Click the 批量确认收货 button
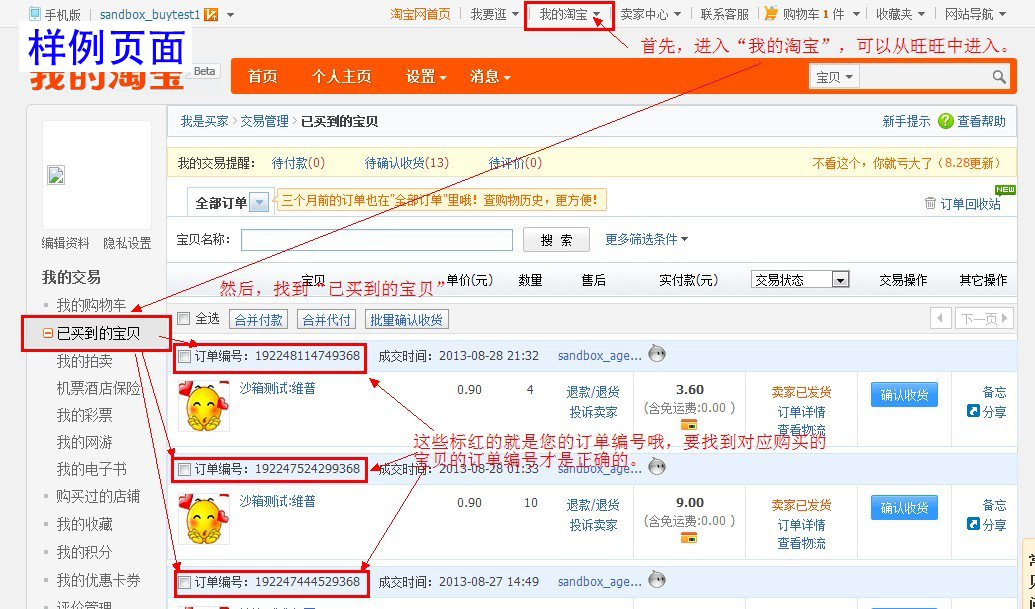 pos(407,319)
